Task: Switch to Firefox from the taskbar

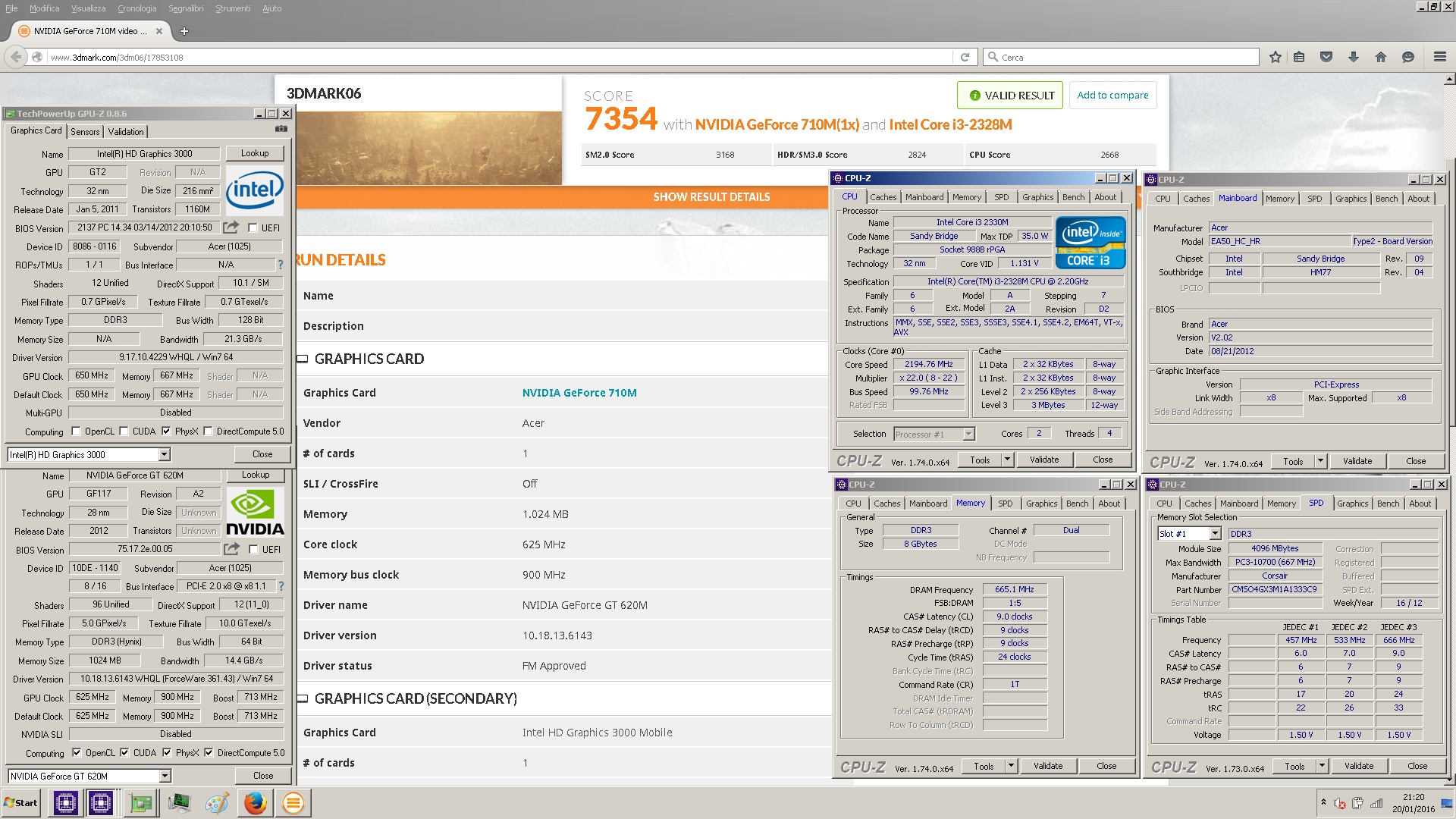Action: point(255,802)
